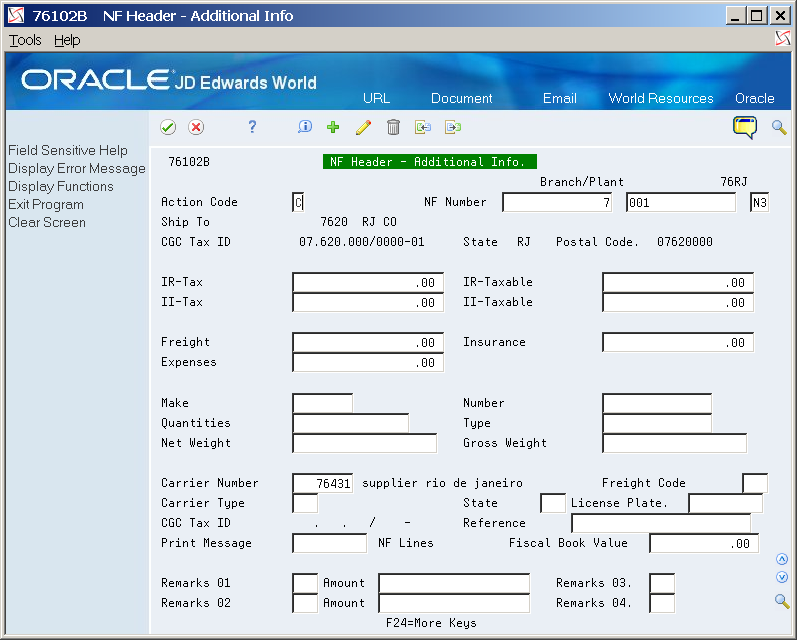The image size is (797, 640).
Task: Click the green plus add icon
Action: tap(333, 127)
